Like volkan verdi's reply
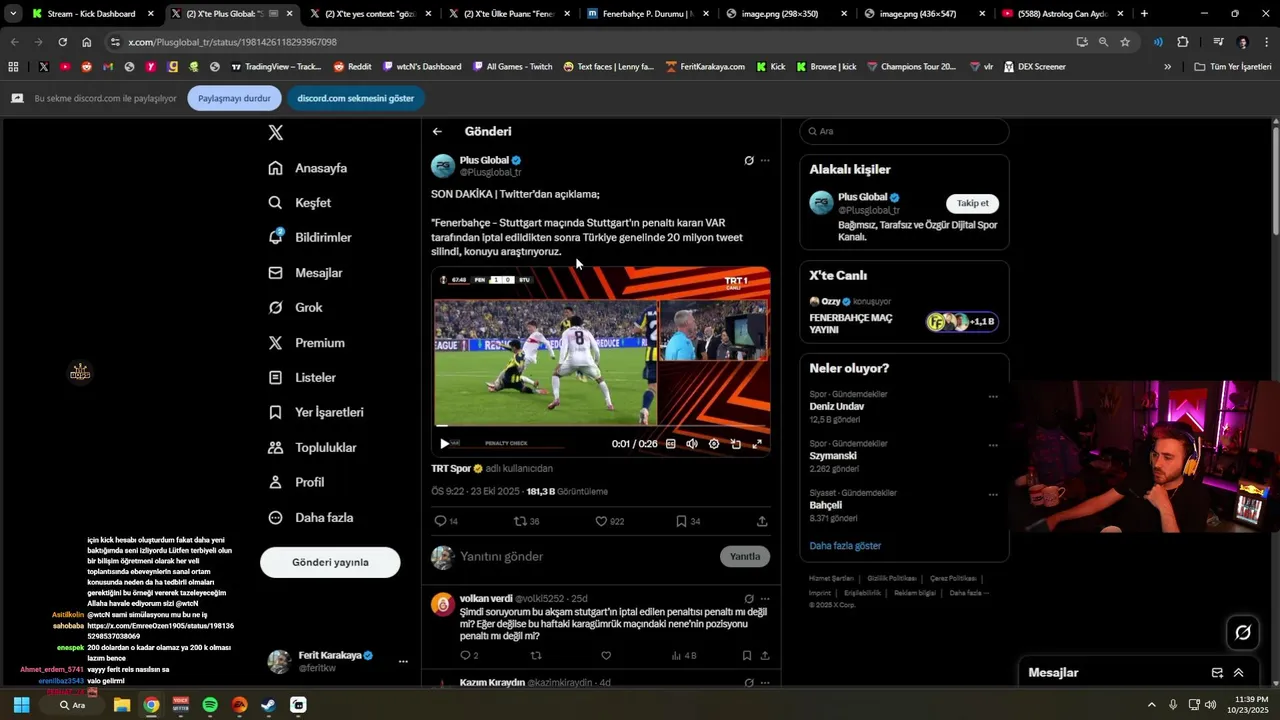Screen dimensions: 1280x720 [x=606, y=656]
